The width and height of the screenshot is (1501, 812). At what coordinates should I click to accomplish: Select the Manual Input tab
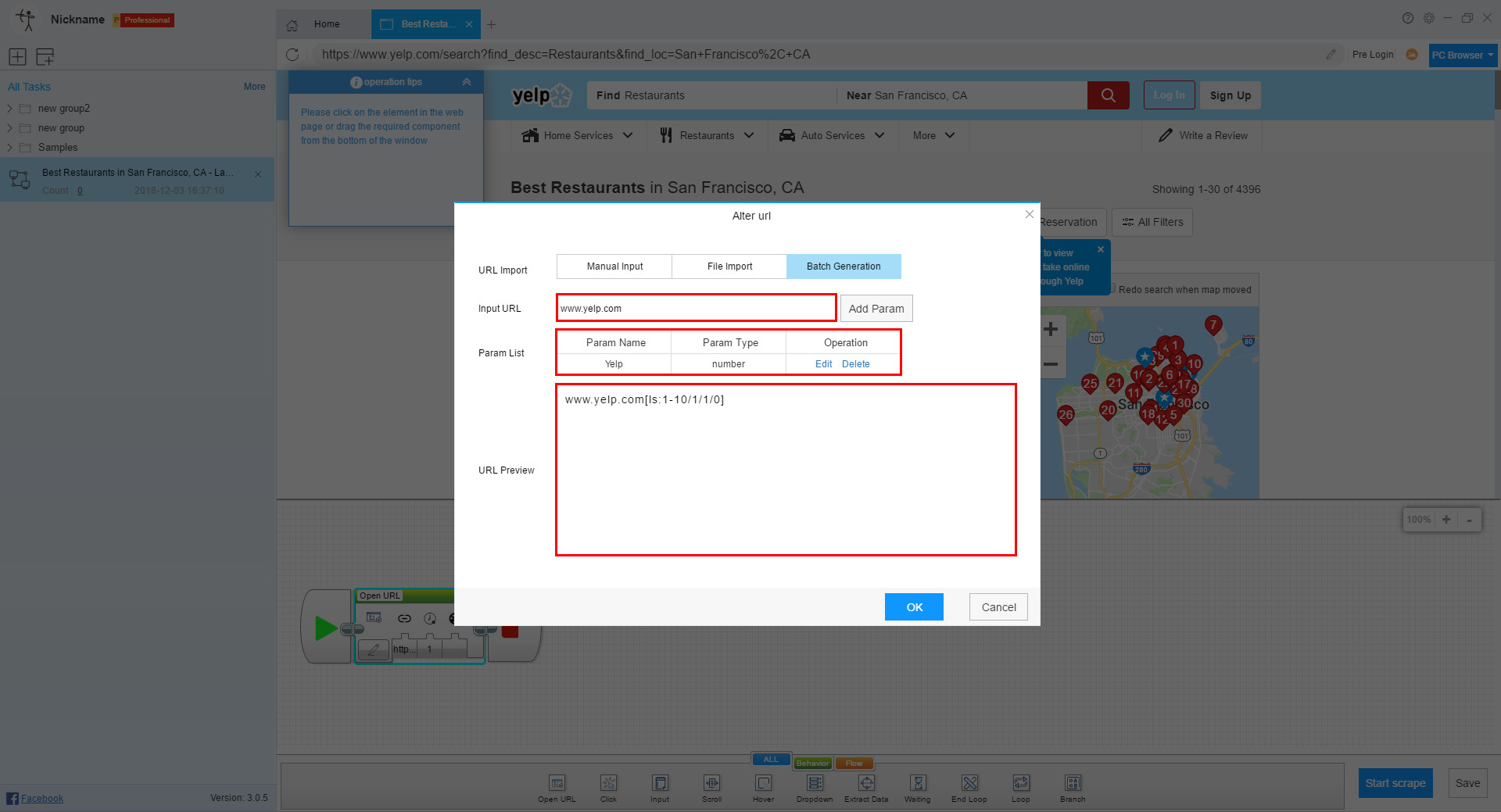click(x=614, y=266)
